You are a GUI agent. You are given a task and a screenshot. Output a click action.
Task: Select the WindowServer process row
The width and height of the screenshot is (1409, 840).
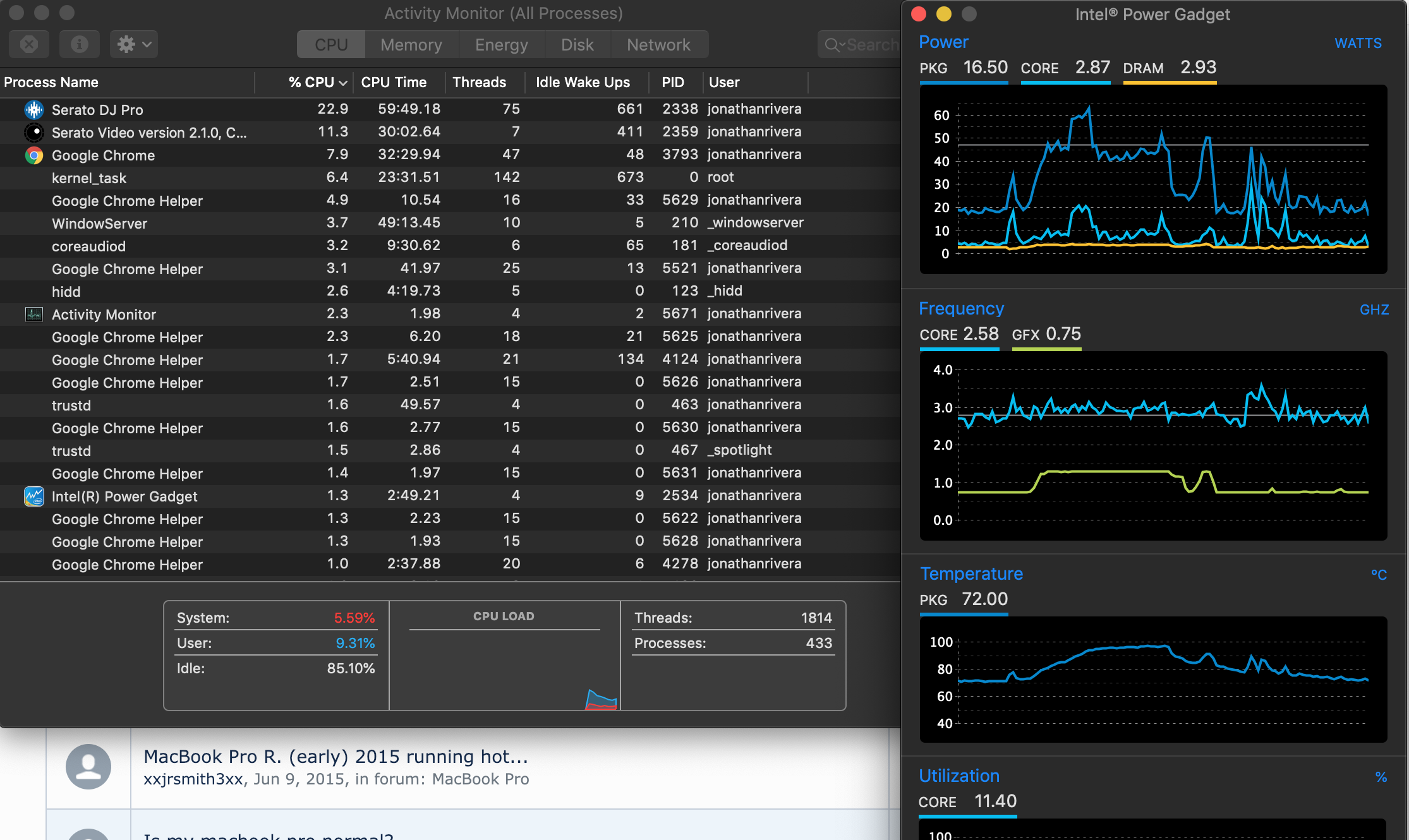tap(450, 223)
